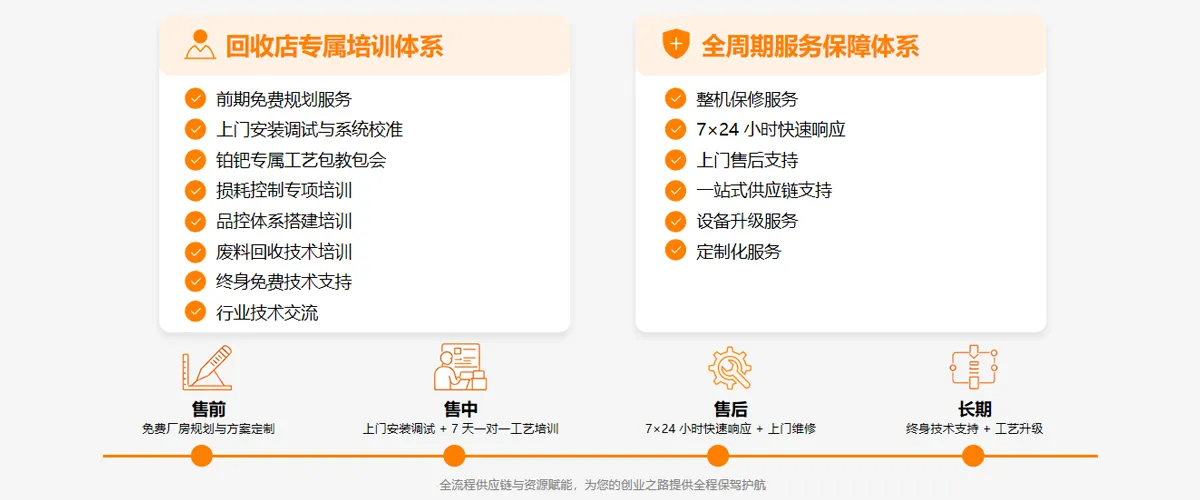Viewport: 1200px width, 500px height.
Task: Click the orange timeline dot under 售中
Action: pyautogui.click(x=454, y=456)
